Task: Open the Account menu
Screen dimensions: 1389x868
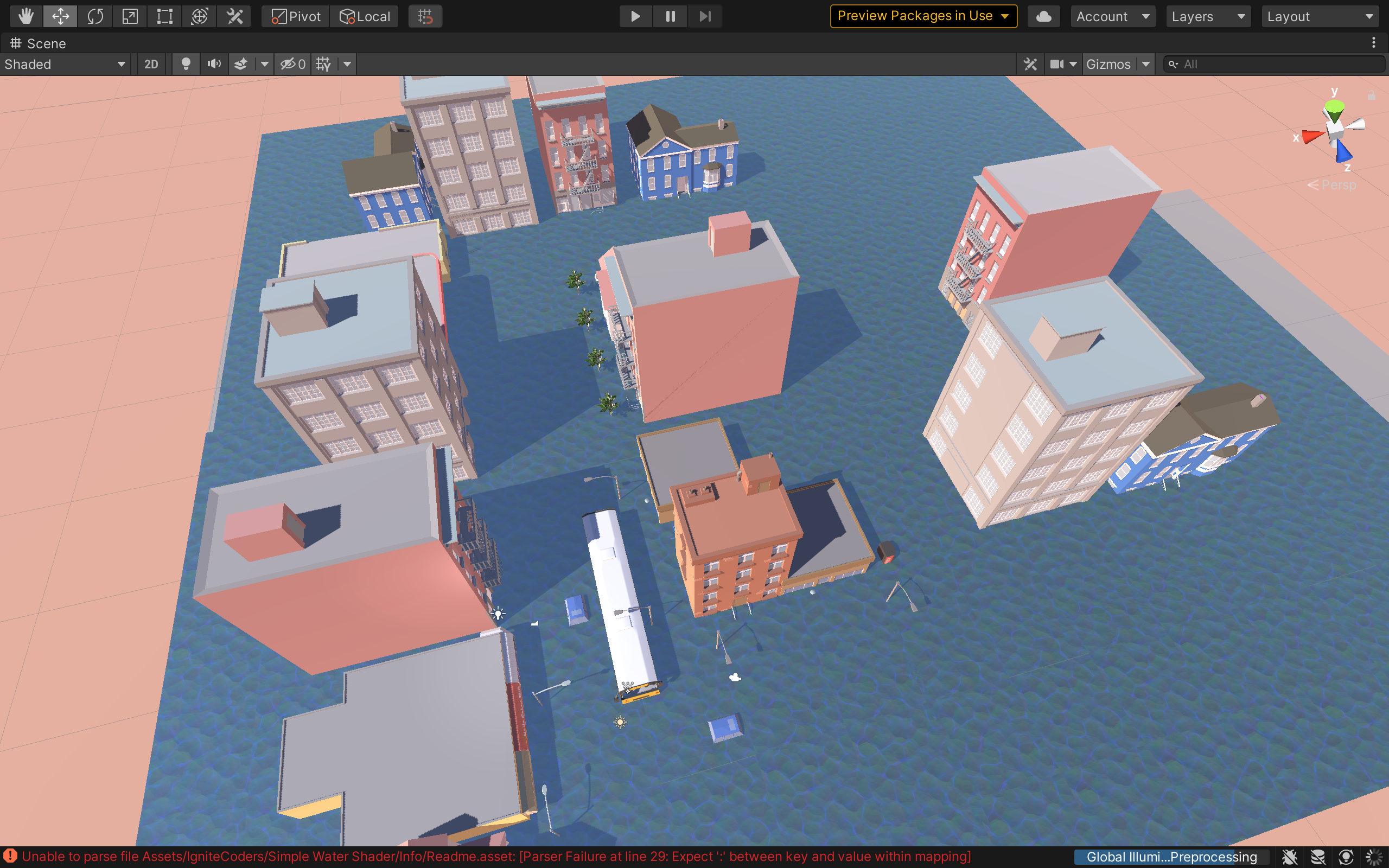Action: tap(1112, 16)
